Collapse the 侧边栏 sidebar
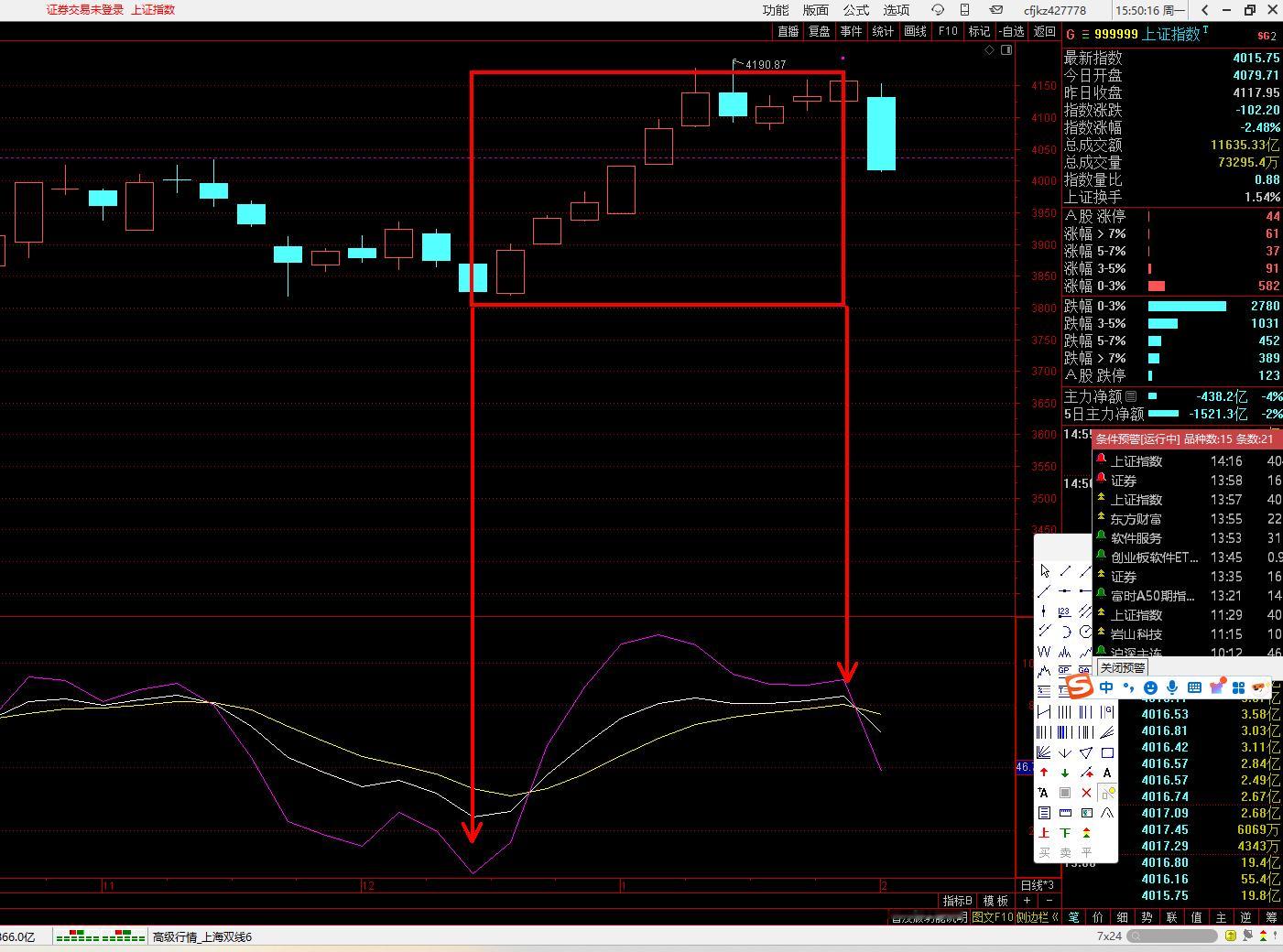The height and width of the screenshot is (952, 1283). 1037,917
